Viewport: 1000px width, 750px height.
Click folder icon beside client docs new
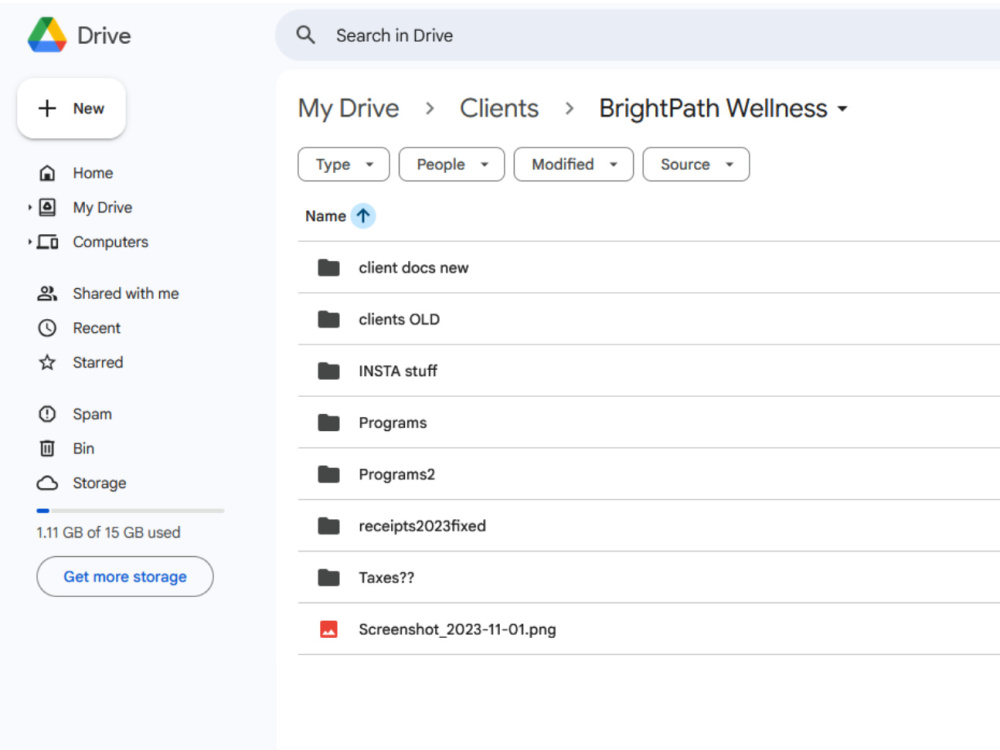329,268
